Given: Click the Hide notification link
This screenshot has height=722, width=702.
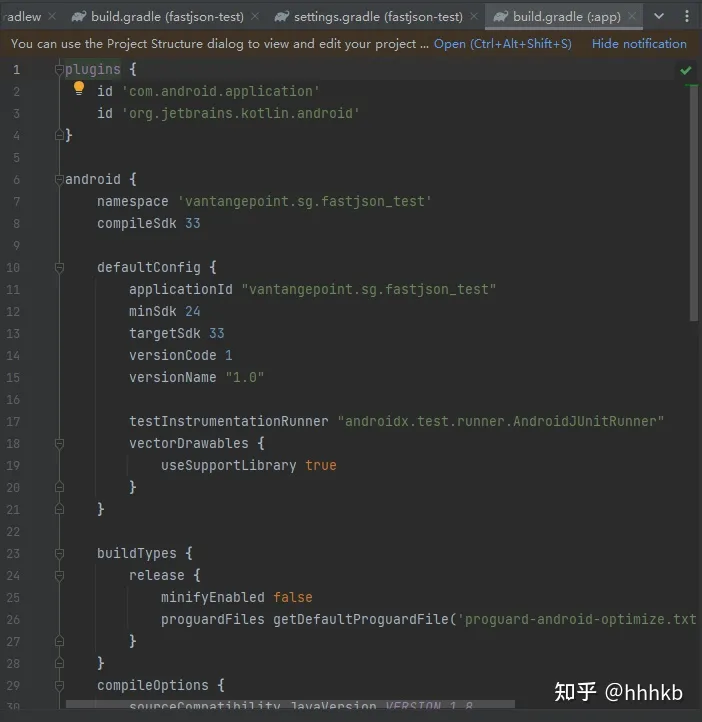Looking at the screenshot, I should (639, 44).
